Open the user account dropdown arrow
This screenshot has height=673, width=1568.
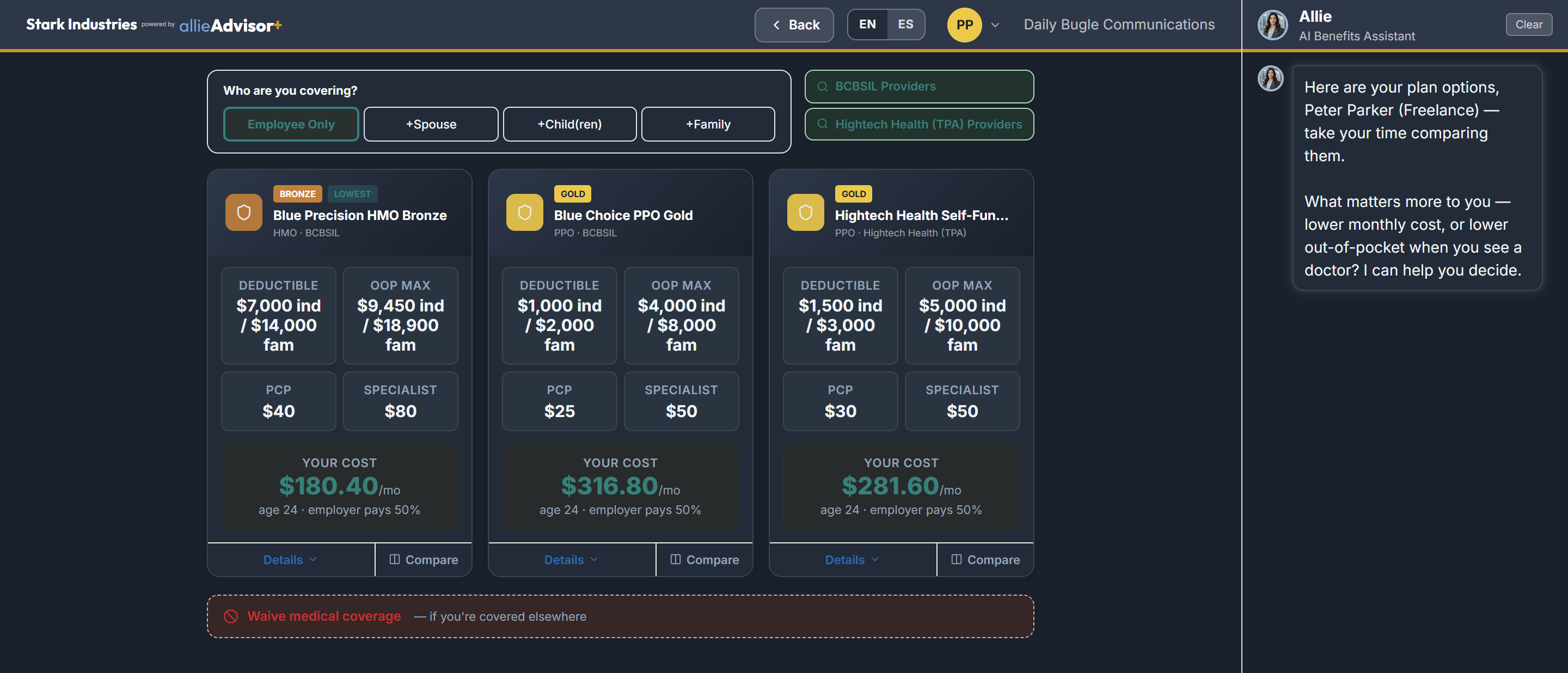pos(995,25)
